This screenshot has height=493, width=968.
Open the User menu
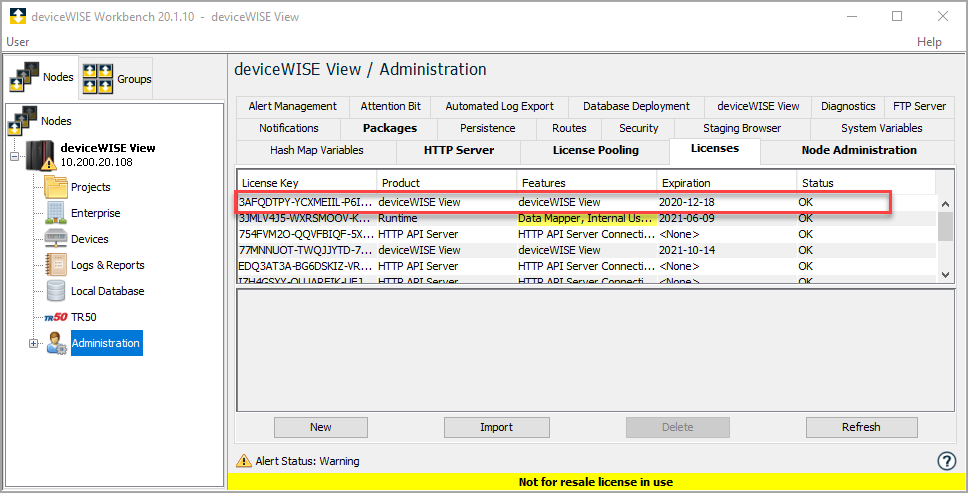(x=17, y=42)
